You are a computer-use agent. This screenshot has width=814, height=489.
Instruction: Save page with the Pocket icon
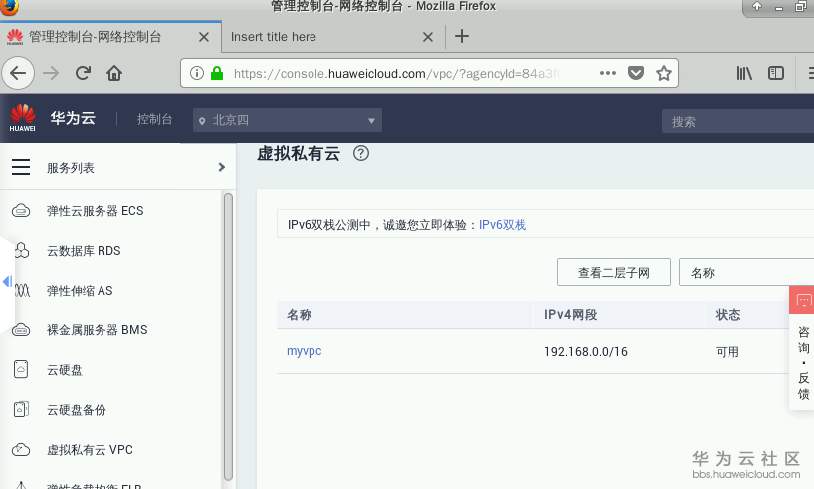[636, 73]
